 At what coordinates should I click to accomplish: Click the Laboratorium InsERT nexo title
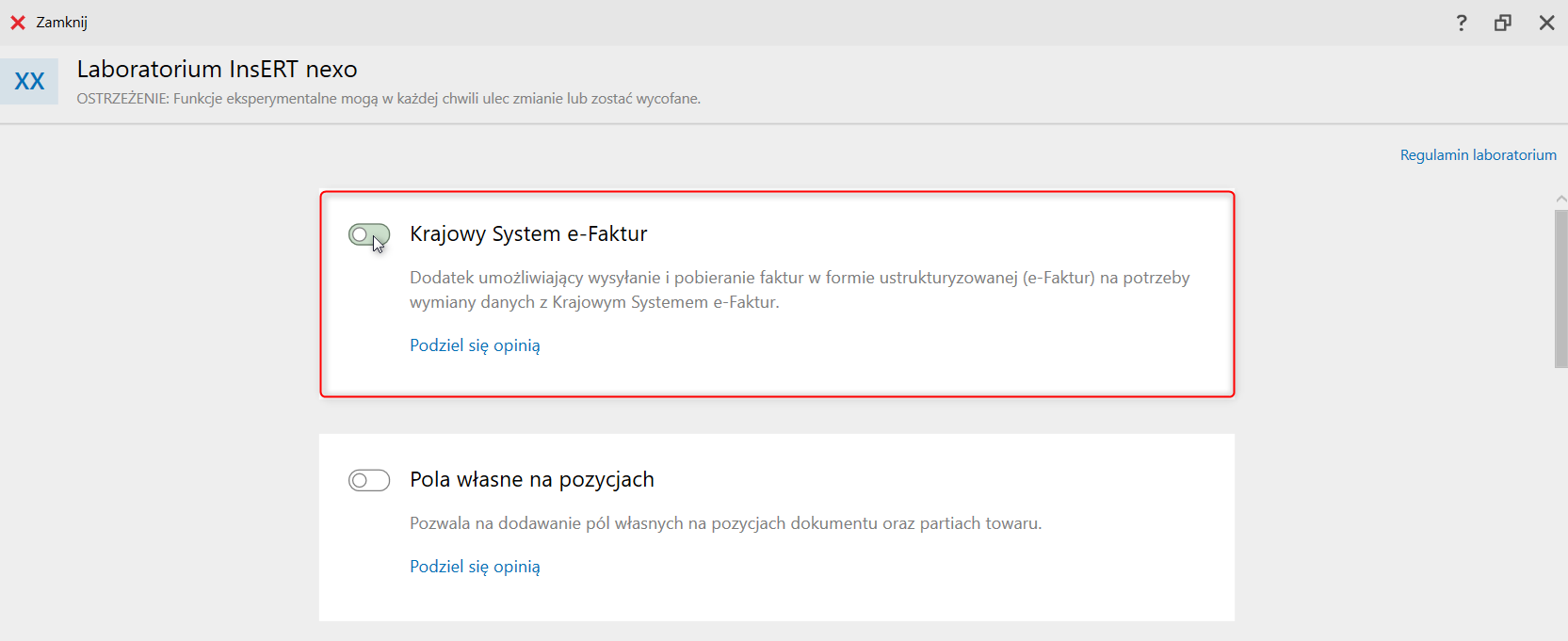(217, 70)
